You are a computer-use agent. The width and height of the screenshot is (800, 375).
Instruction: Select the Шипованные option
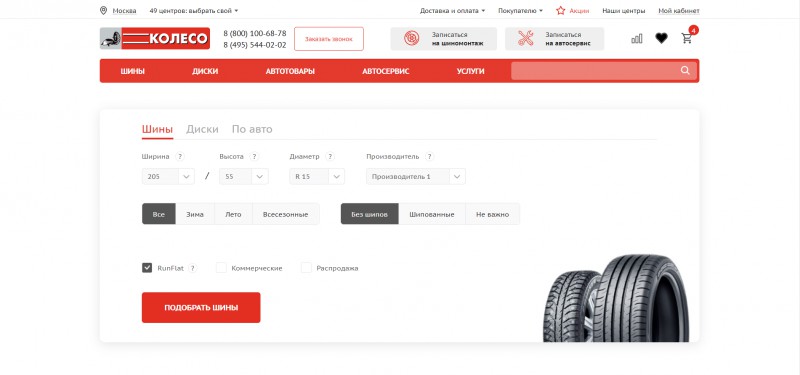click(432, 214)
